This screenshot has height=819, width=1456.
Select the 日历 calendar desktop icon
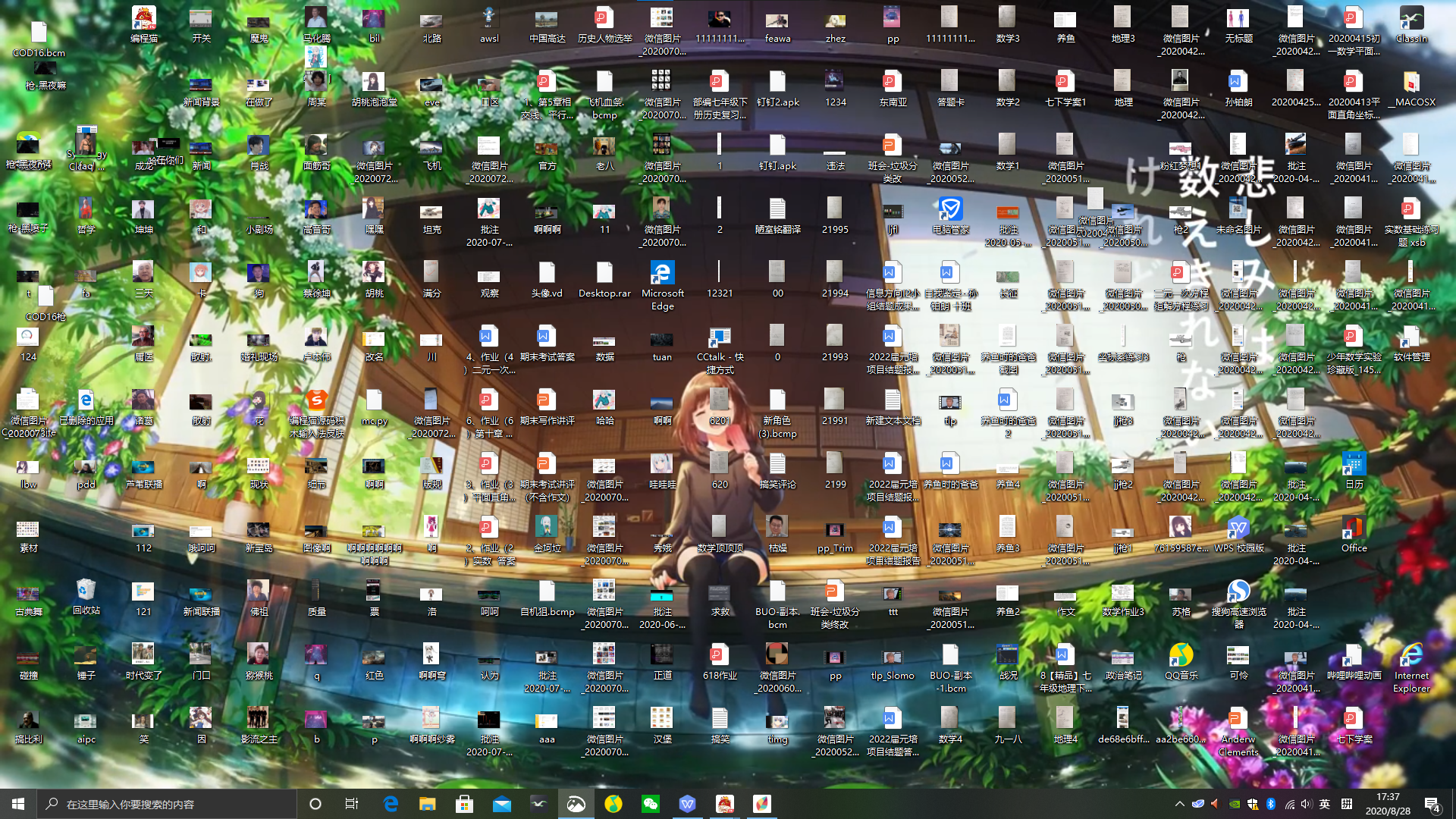[1354, 470]
